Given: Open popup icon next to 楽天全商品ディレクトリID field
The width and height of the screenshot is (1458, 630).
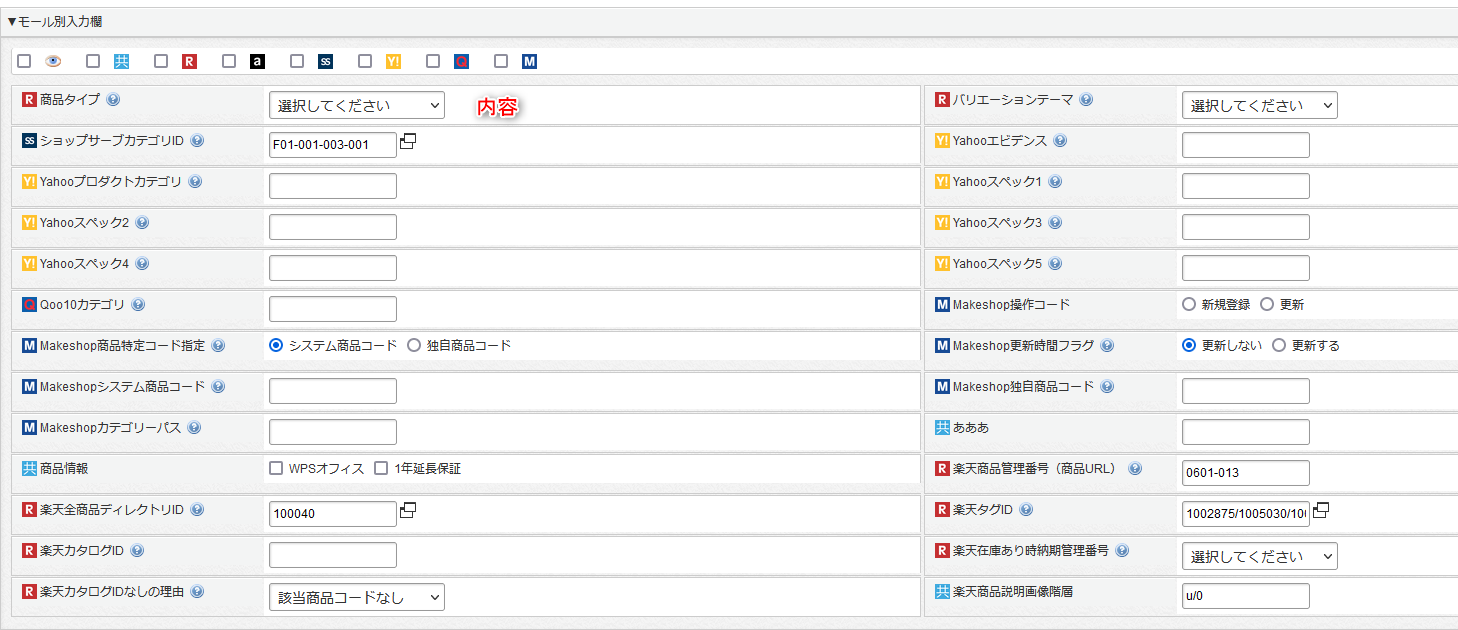Looking at the screenshot, I should click(408, 510).
